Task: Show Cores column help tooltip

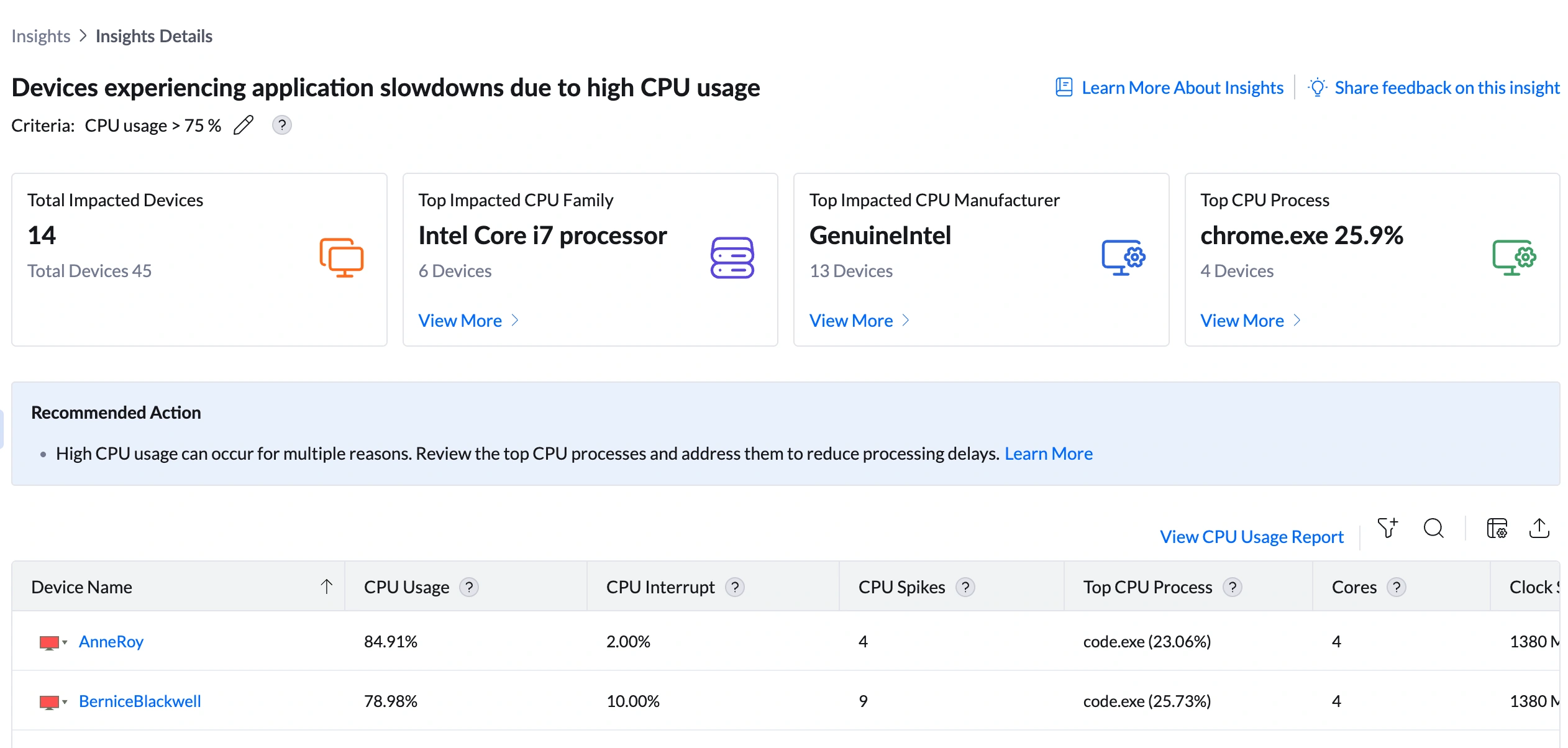Action: coord(1397,587)
